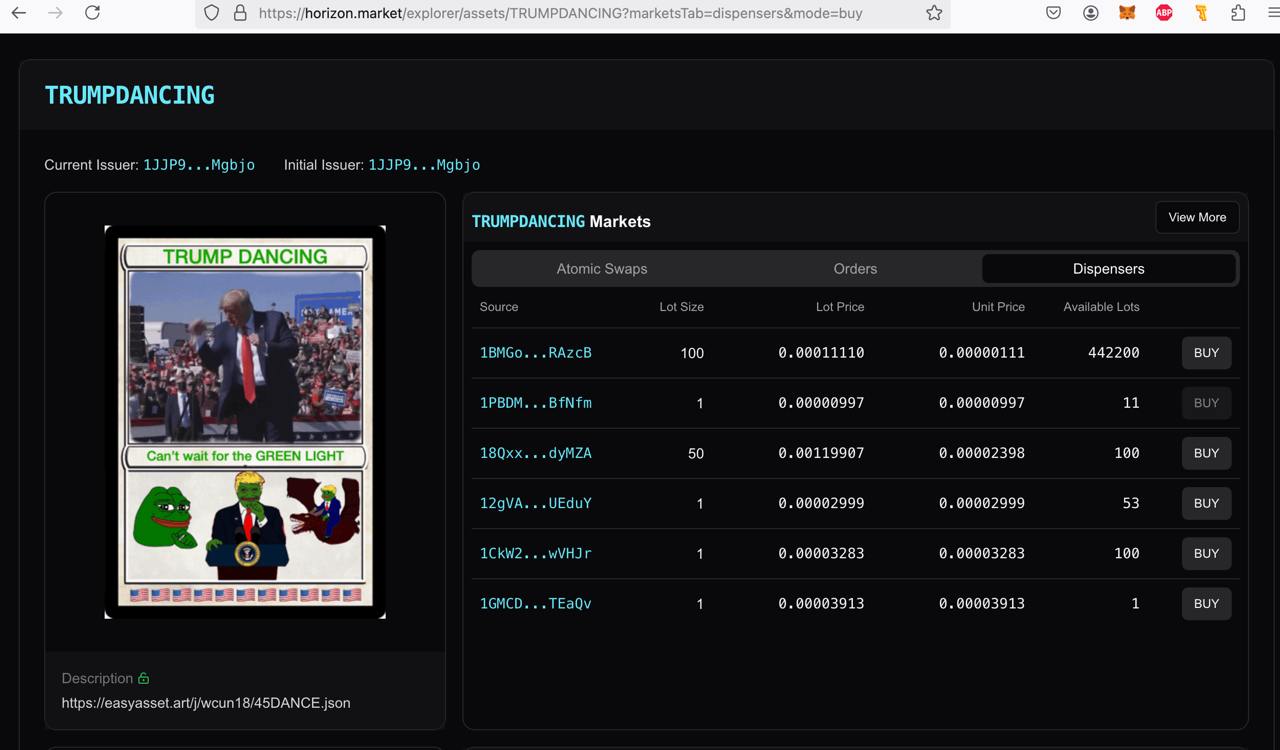Open the Adblock Plus ABP extension
The width and height of the screenshot is (1280, 750).
coord(1164,13)
